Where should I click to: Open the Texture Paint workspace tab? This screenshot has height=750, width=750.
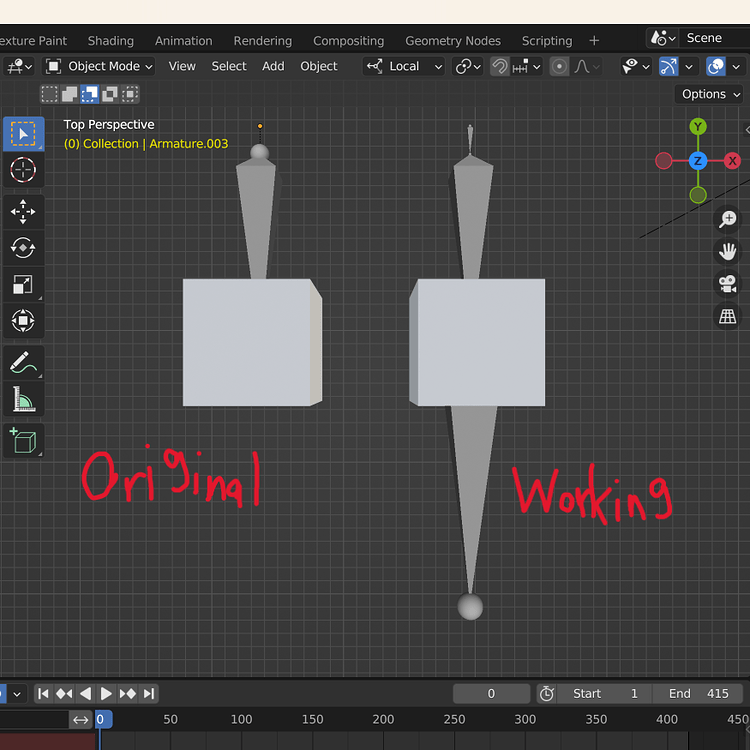(33, 41)
